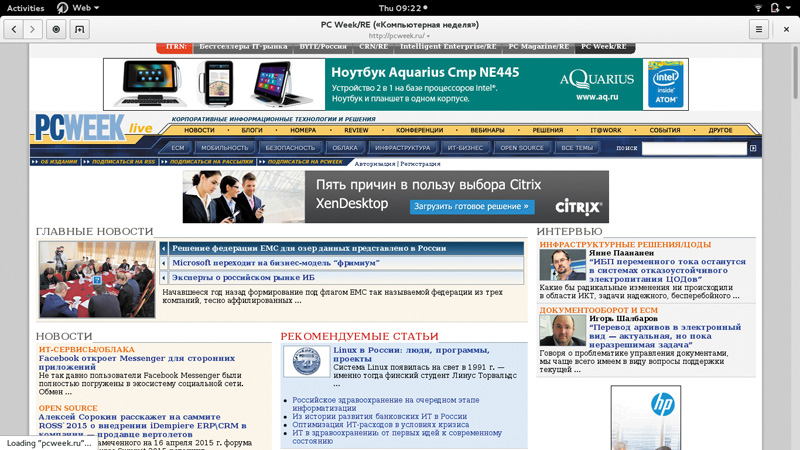Image resolution: width=800 pixels, height=450 pixels.
Task: Open the КОНФЕРЕНЦИИ menu item
Action: click(419, 130)
